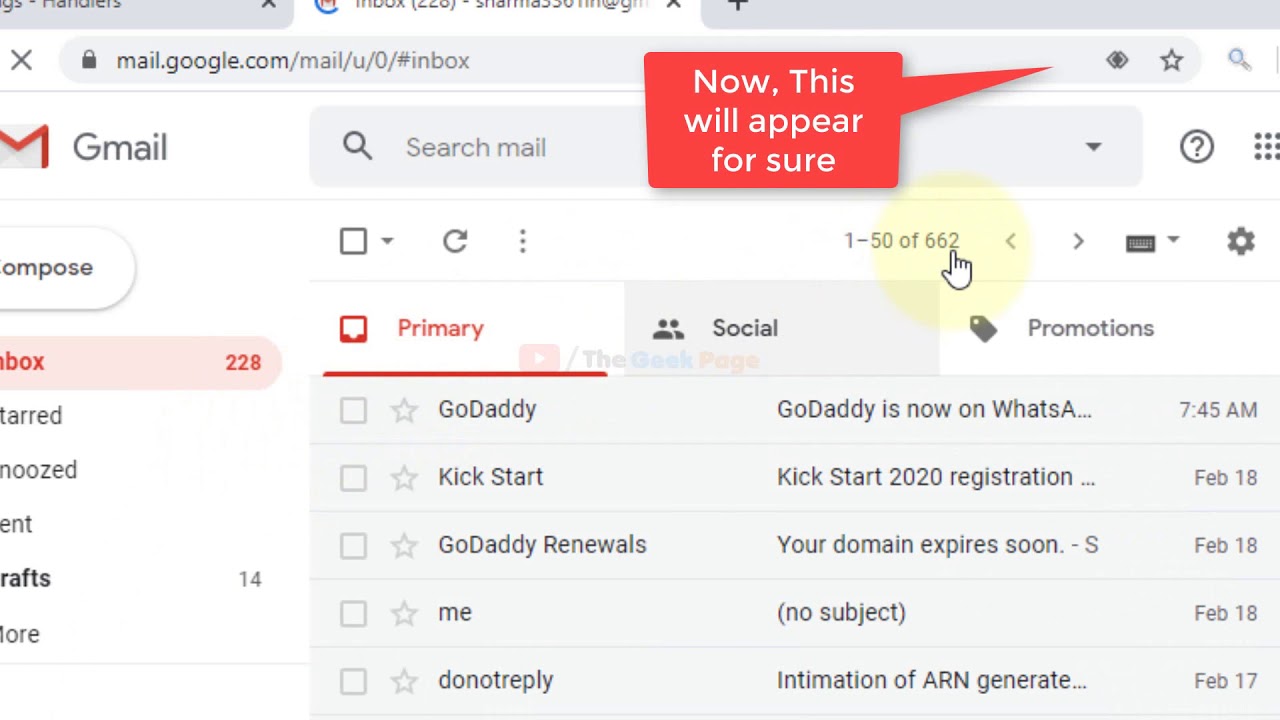This screenshot has width=1280, height=720.
Task: Bookmark this page with the star icon
Action: tap(1172, 60)
